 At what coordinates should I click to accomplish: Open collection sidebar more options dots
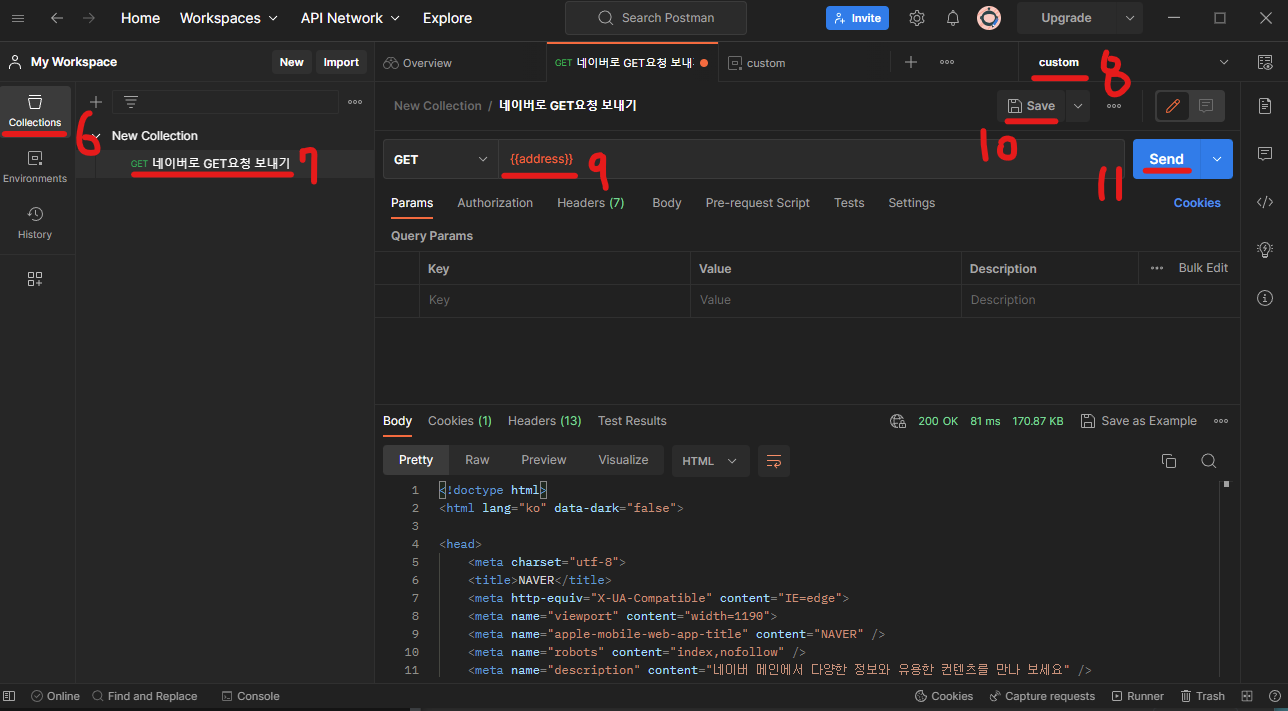355,102
